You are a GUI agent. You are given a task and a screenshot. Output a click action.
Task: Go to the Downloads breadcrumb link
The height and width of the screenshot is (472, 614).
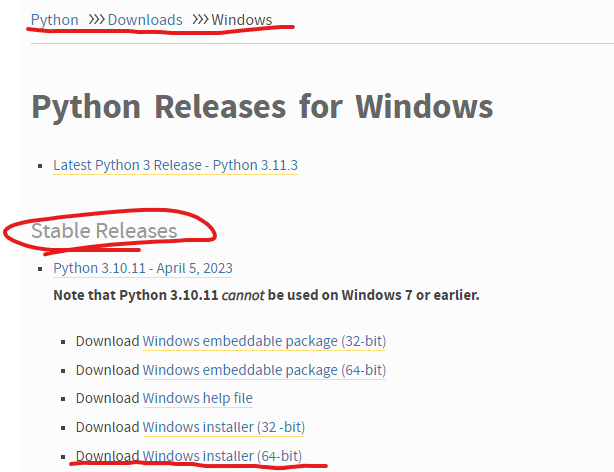tap(145, 20)
